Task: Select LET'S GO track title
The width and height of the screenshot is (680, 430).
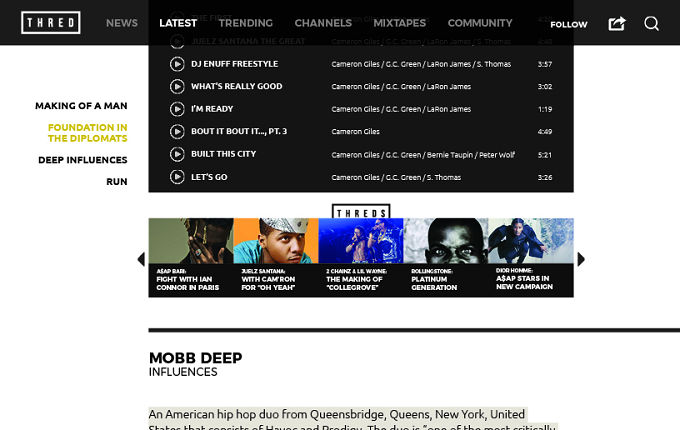Action: [209, 177]
